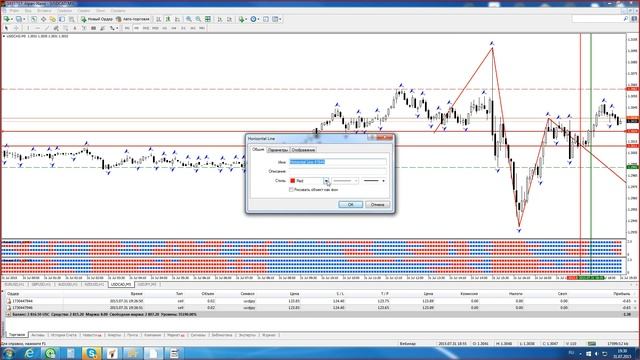Open Market Watch panel icon
Image resolution: width=640 pixels, height=360 pixels.
point(34,19)
